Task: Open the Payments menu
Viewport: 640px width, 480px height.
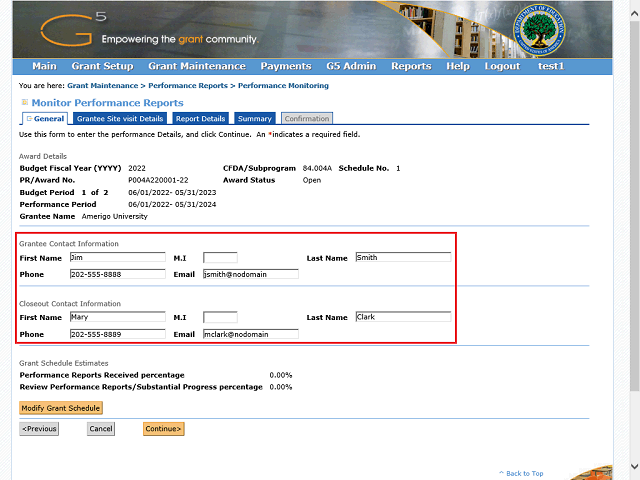Action: point(286,66)
